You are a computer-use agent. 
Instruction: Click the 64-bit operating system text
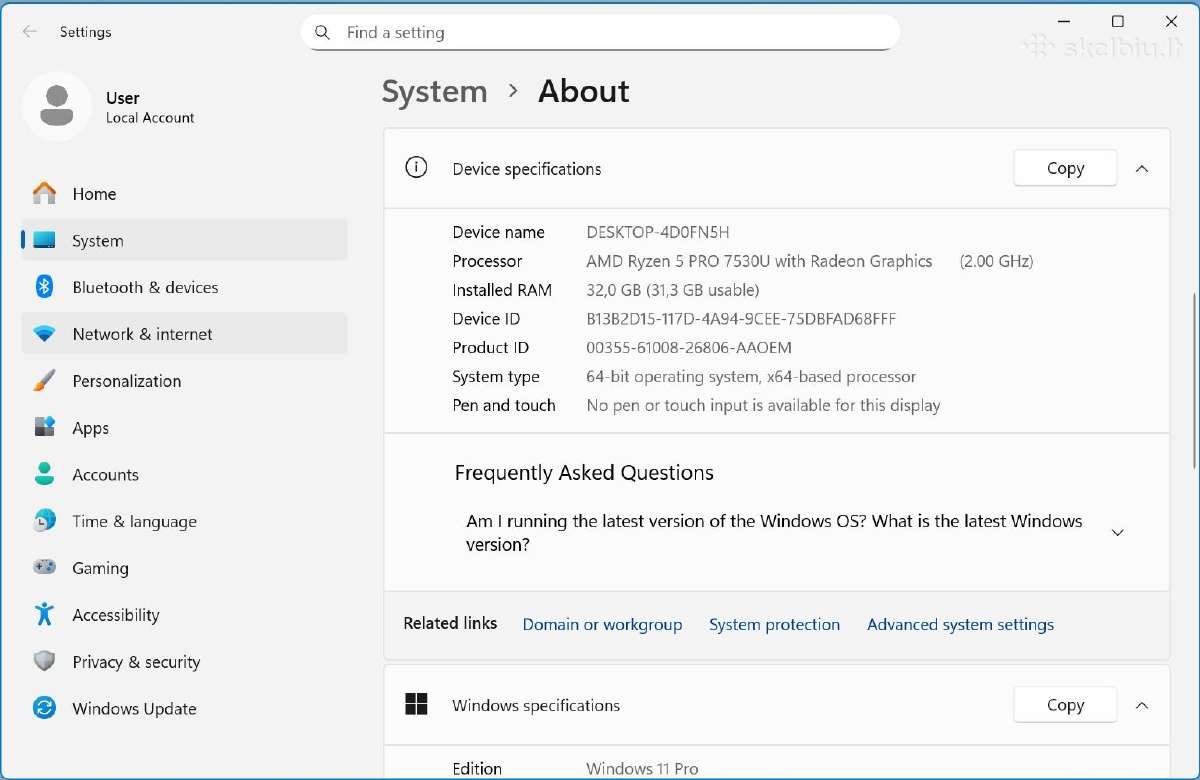(751, 377)
